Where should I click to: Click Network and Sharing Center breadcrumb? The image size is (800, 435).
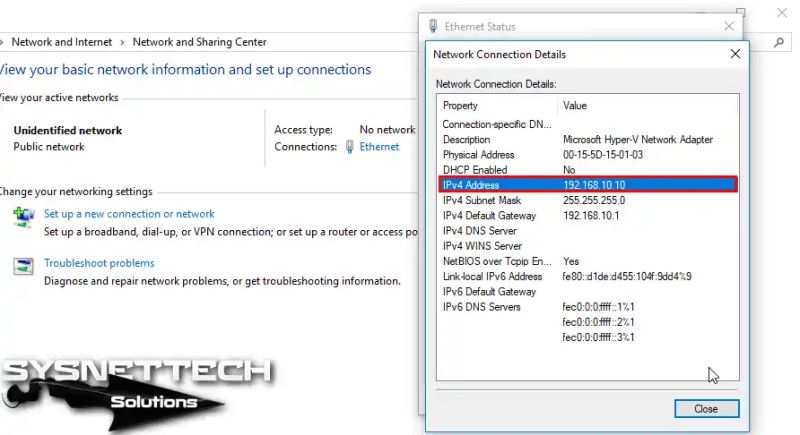pyautogui.click(x=199, y=42)
